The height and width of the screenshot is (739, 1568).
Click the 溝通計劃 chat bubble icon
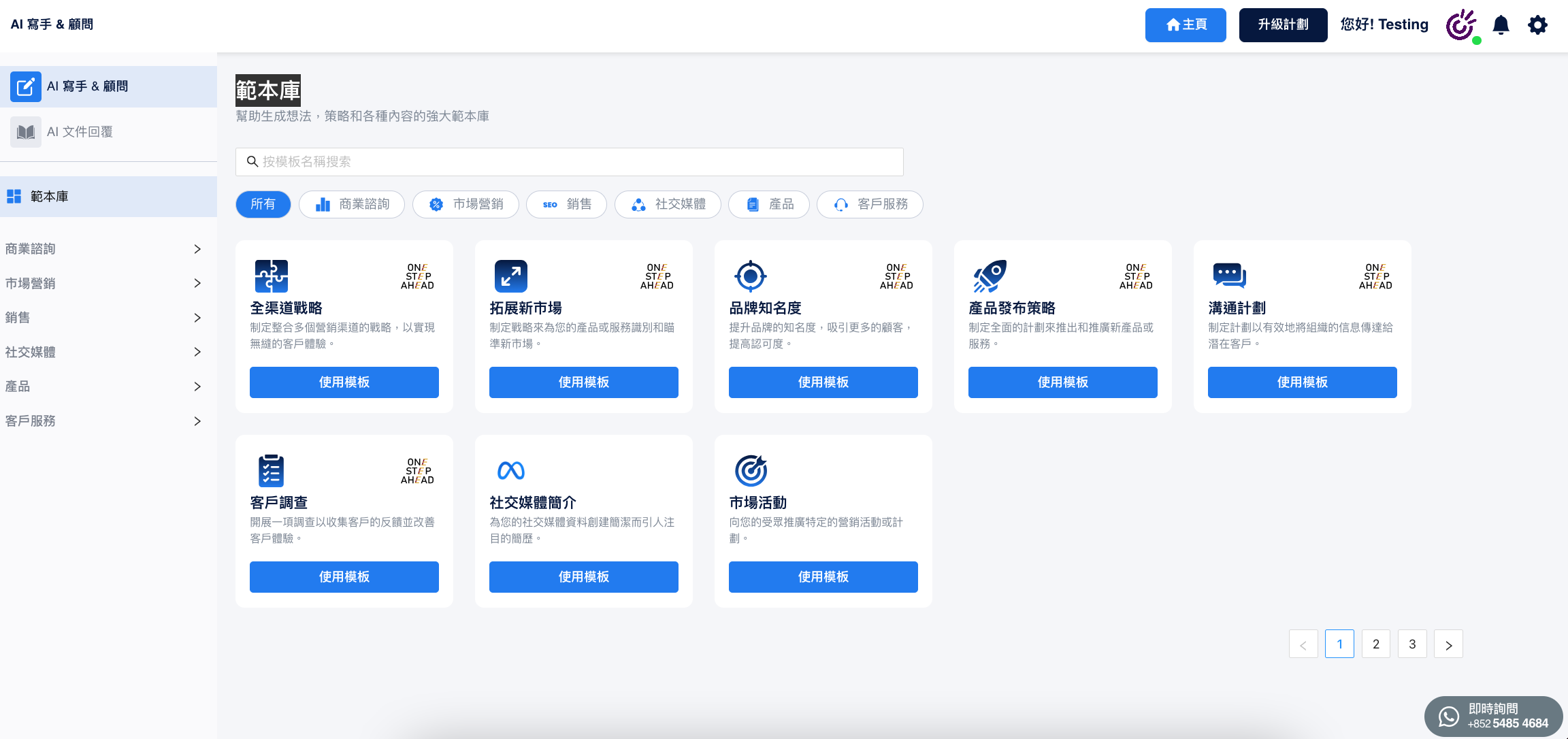[1229, 275]
